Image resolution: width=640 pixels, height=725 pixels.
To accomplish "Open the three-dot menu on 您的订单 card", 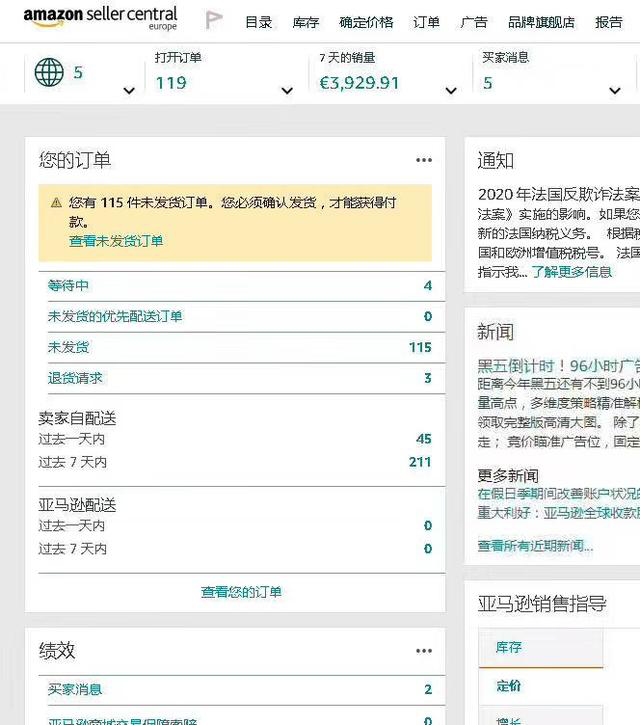I will tap(424, 160).
